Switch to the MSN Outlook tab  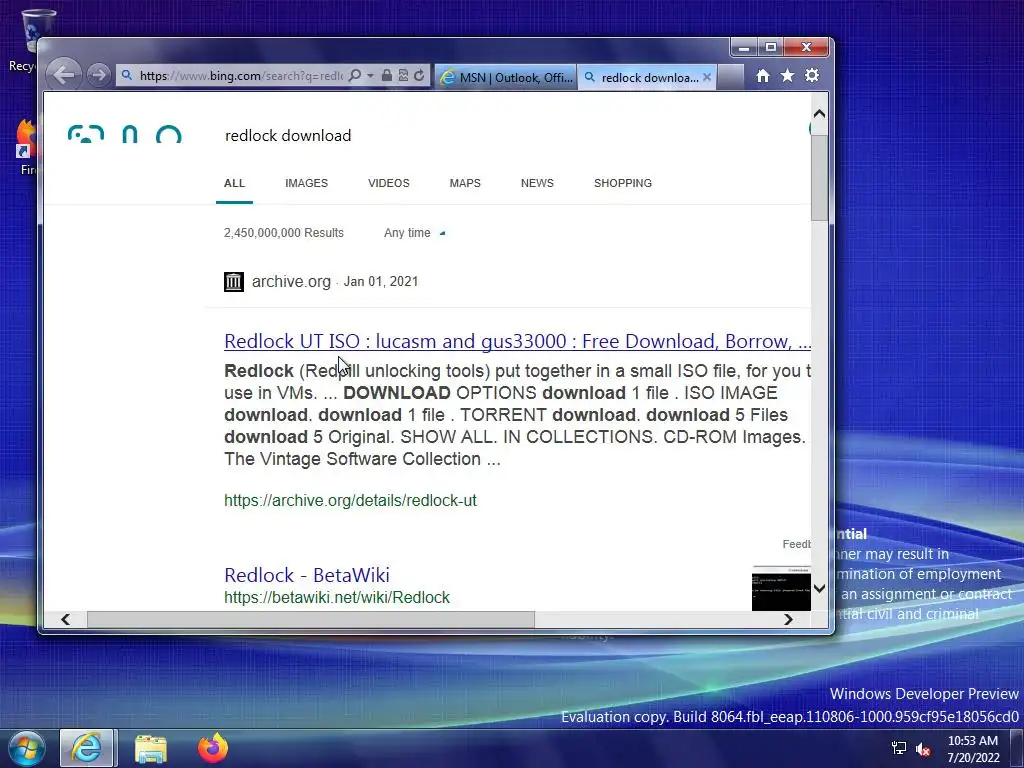tap(506, 77)
